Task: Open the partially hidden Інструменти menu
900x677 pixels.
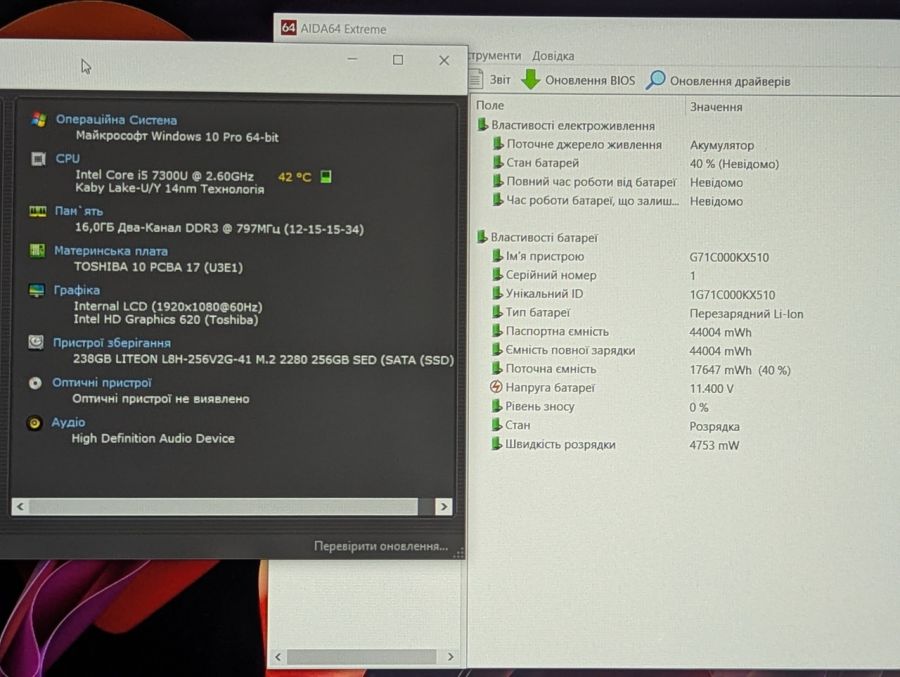Action: click(x=495, y=55)
